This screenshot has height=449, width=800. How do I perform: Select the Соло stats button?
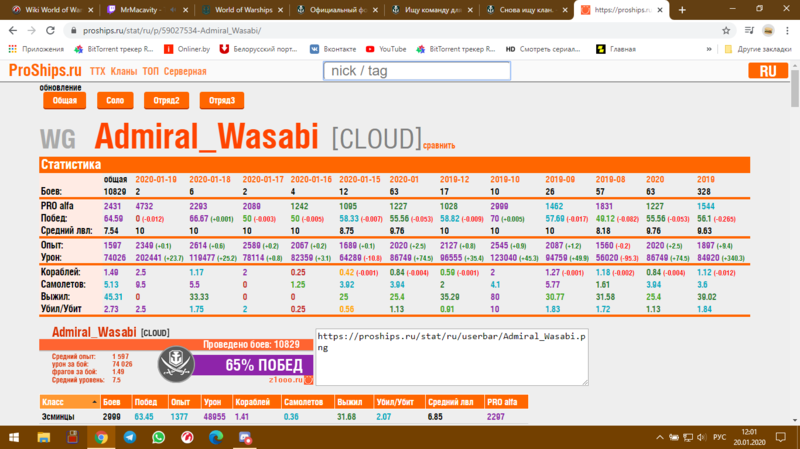115,101
